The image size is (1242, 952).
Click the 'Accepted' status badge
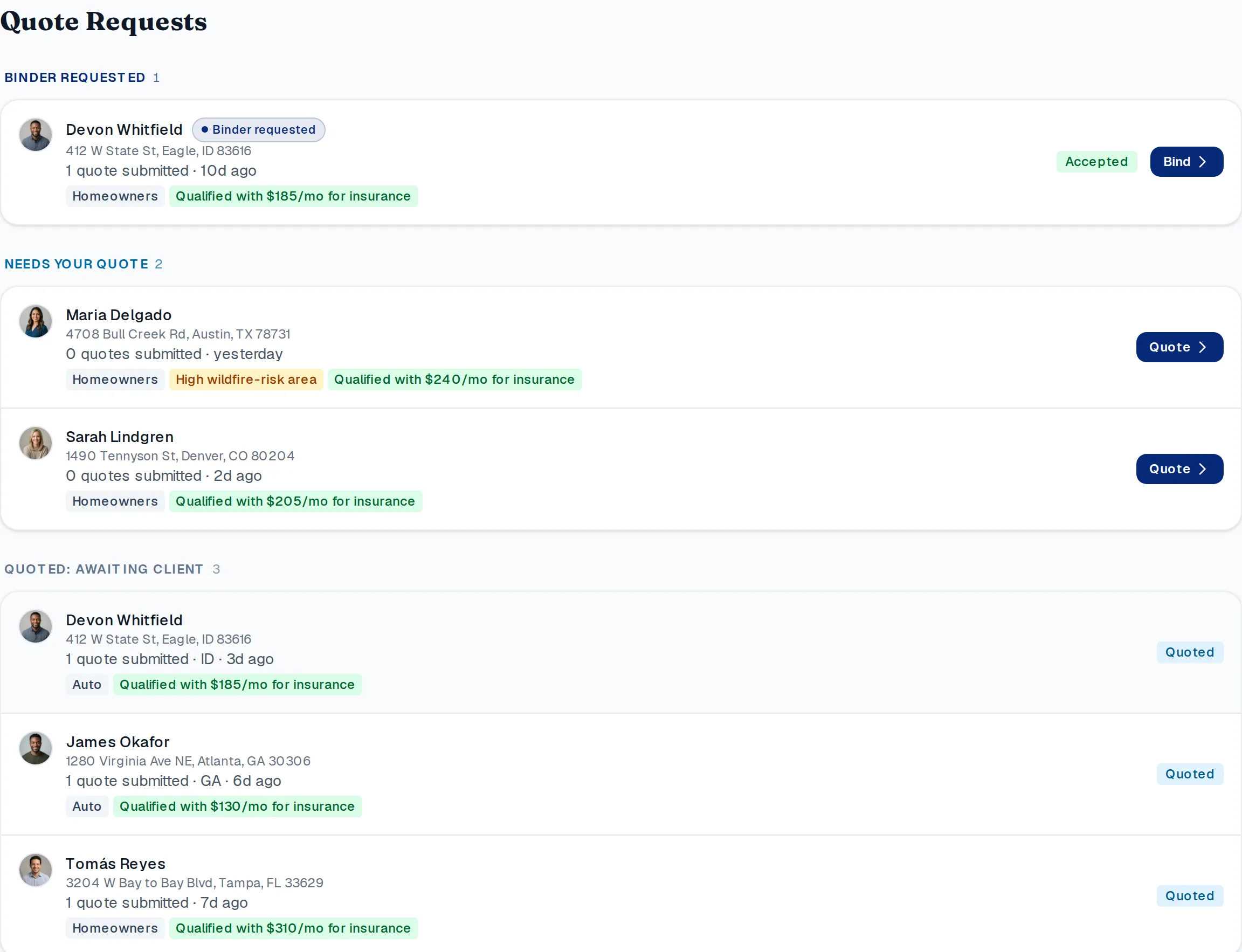point(1096,162)
